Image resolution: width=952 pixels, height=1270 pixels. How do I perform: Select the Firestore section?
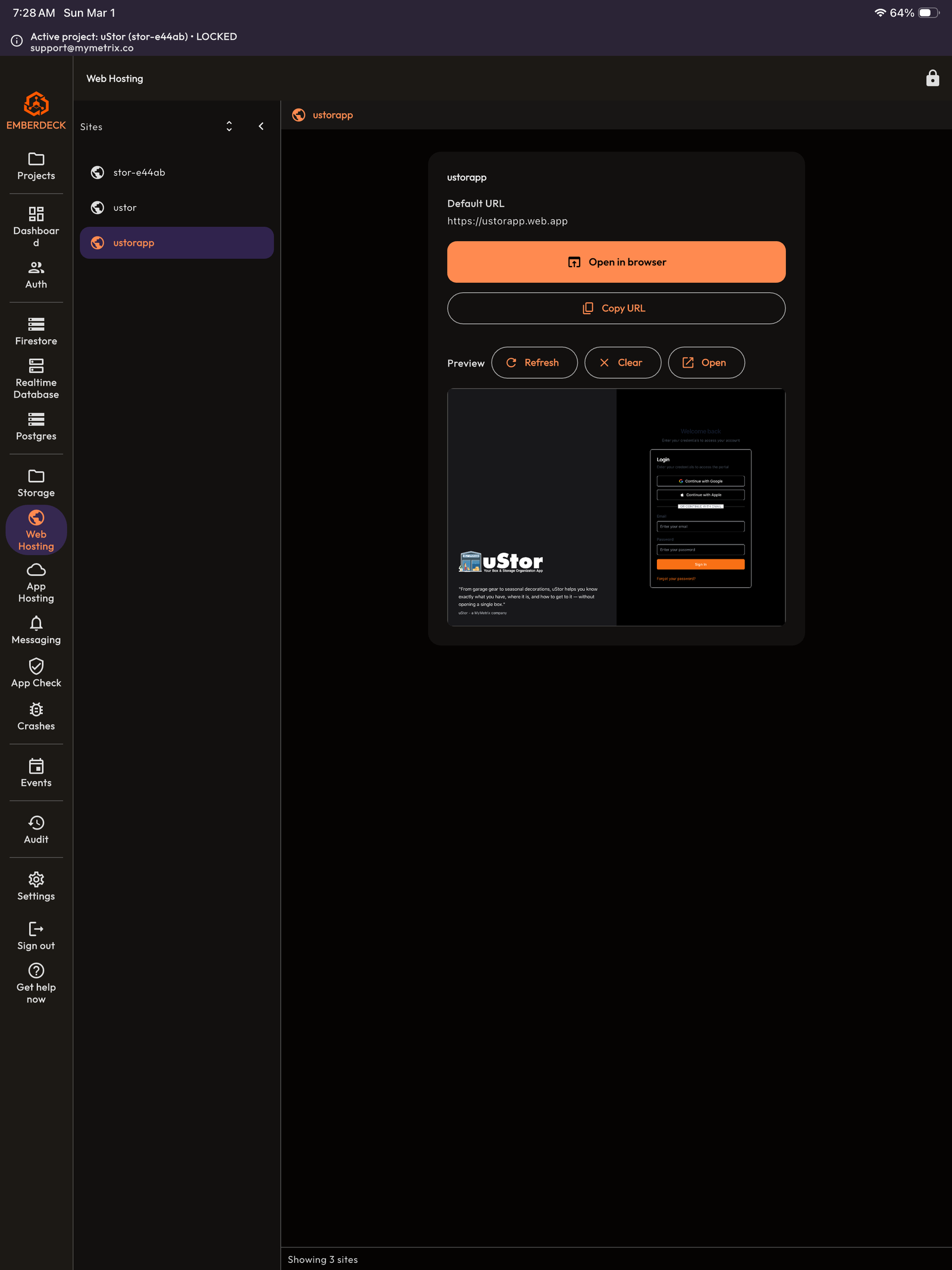pyautogui.click(x=36, y=331)
